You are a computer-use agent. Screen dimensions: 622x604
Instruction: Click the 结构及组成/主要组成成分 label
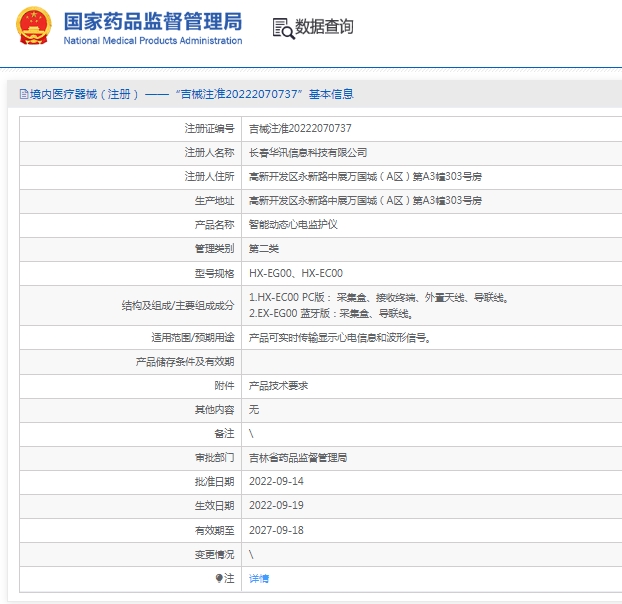pos(178,306)
